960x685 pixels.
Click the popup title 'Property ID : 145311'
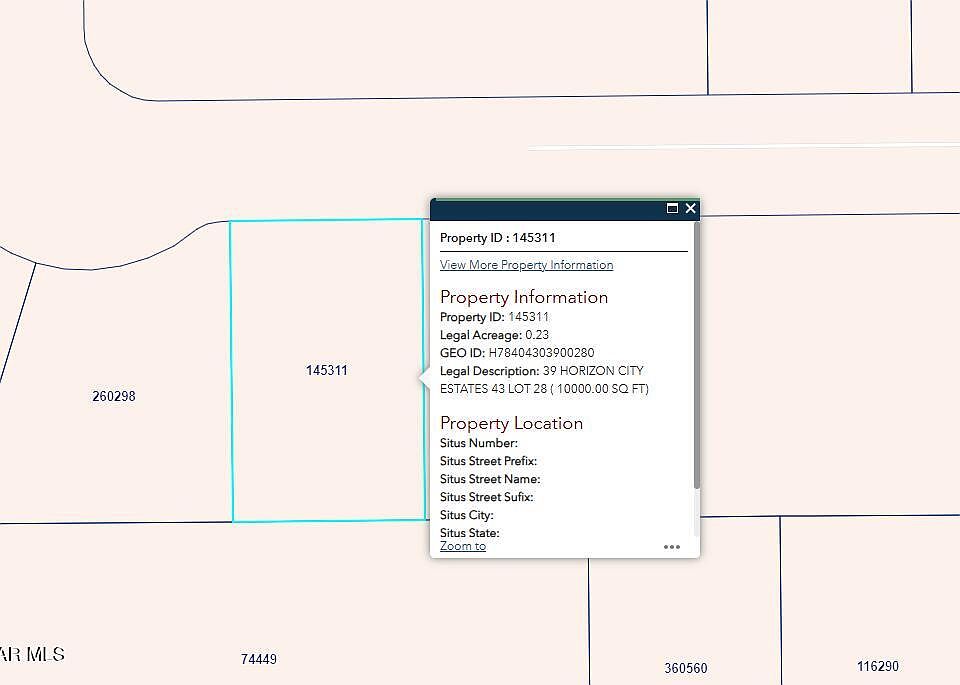coord(498,238)
